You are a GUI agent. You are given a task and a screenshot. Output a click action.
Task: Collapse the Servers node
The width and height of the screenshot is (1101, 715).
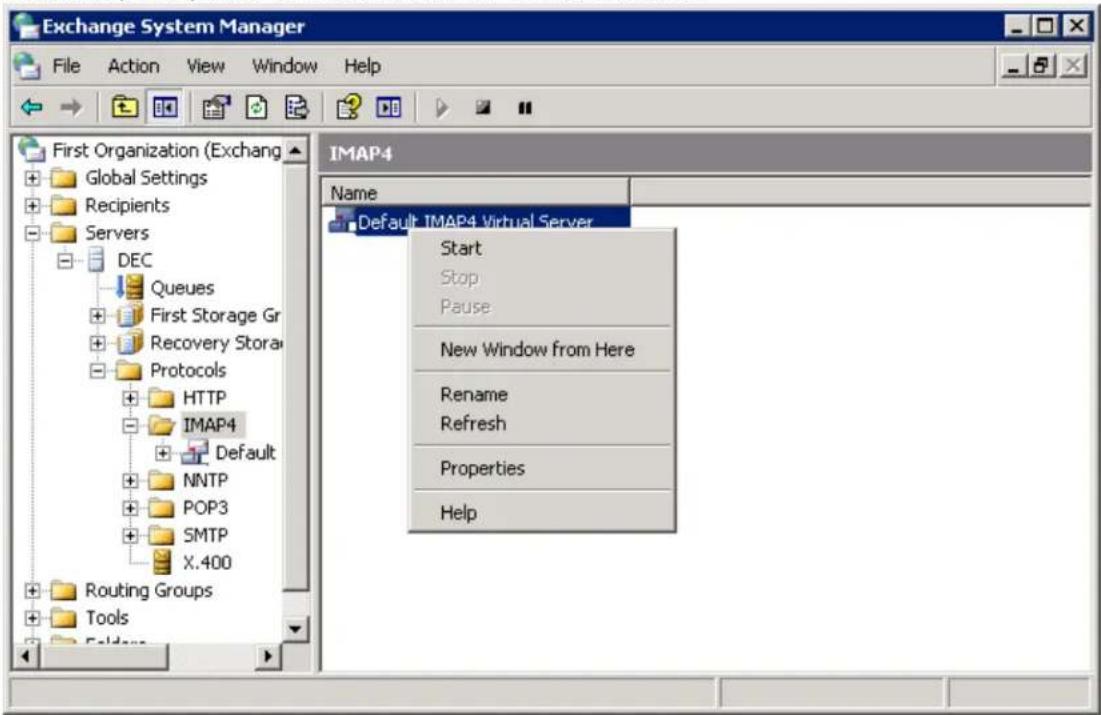point(32,232)
